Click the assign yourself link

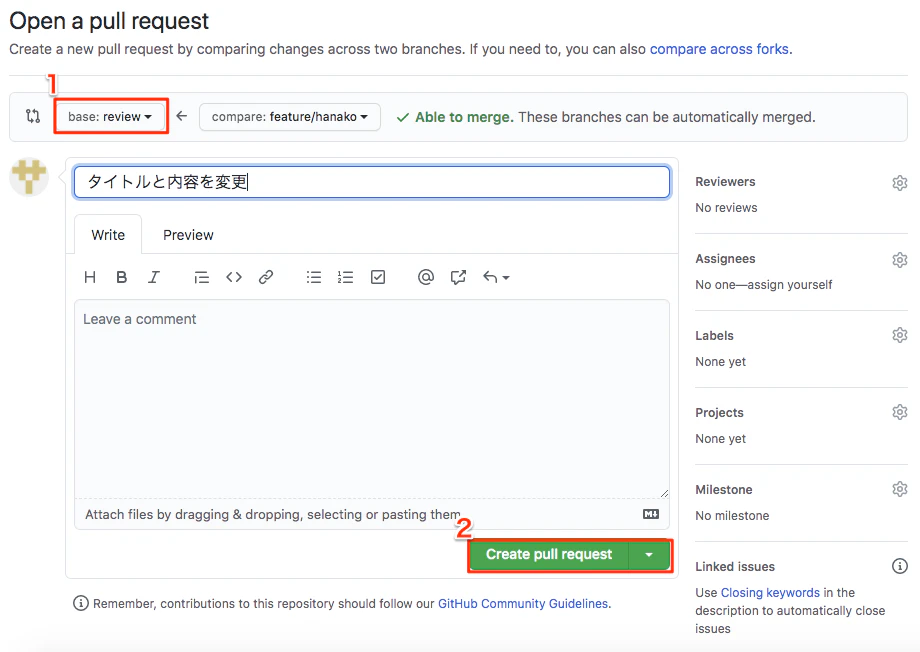click(x=790, y=285)
